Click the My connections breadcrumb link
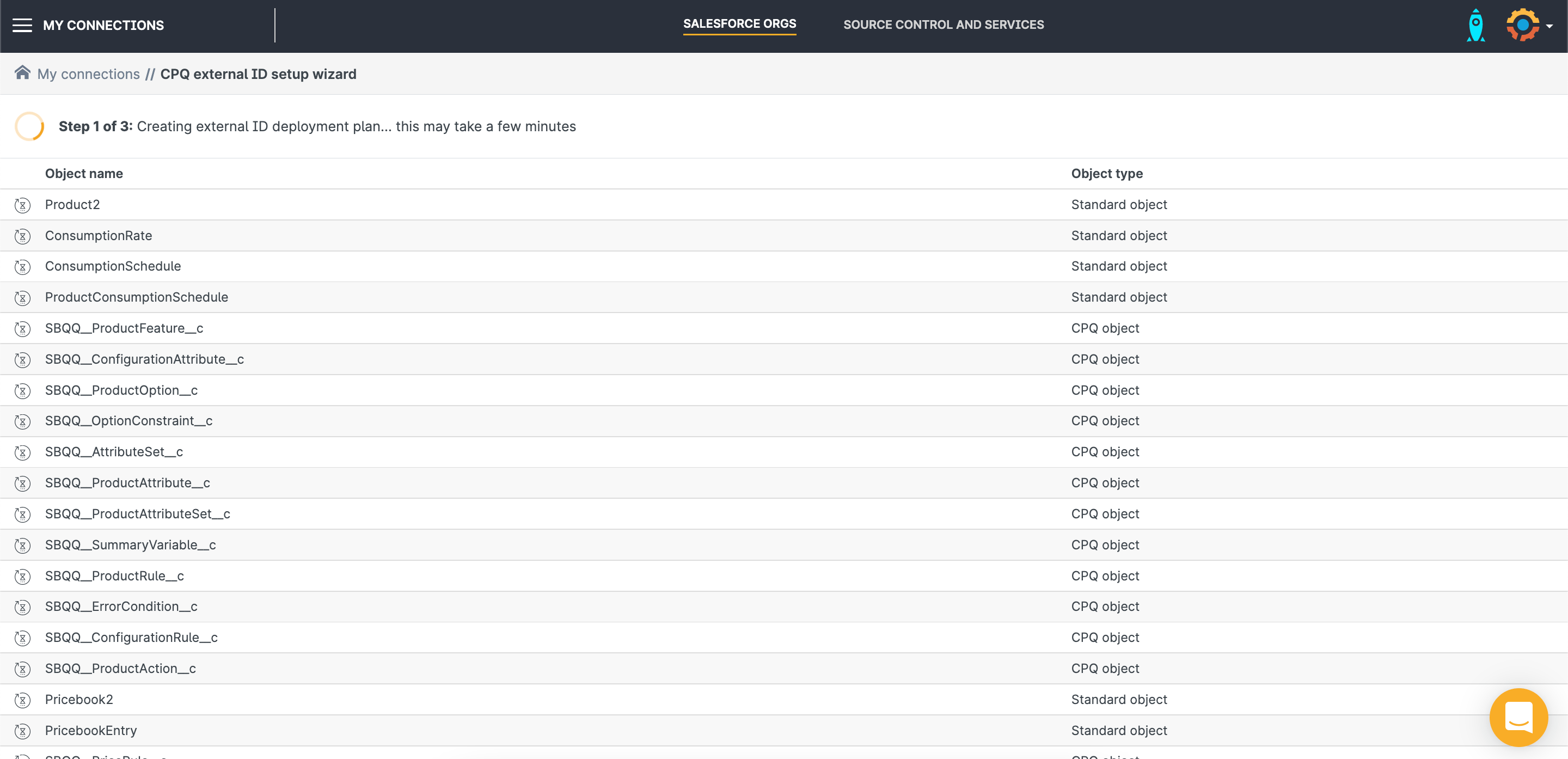The width and height of the screenshot is (1568, 759). pos(88,73)
